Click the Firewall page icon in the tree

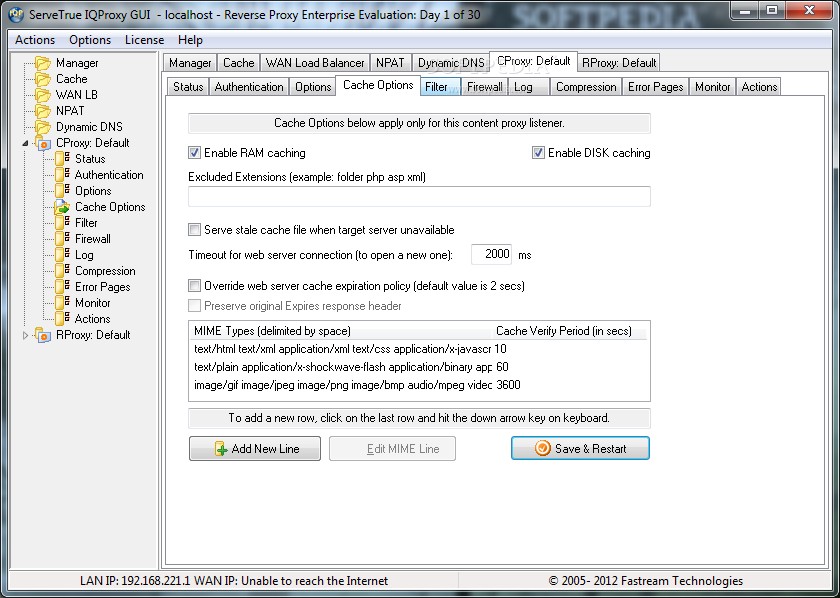[x=63, y=238]
